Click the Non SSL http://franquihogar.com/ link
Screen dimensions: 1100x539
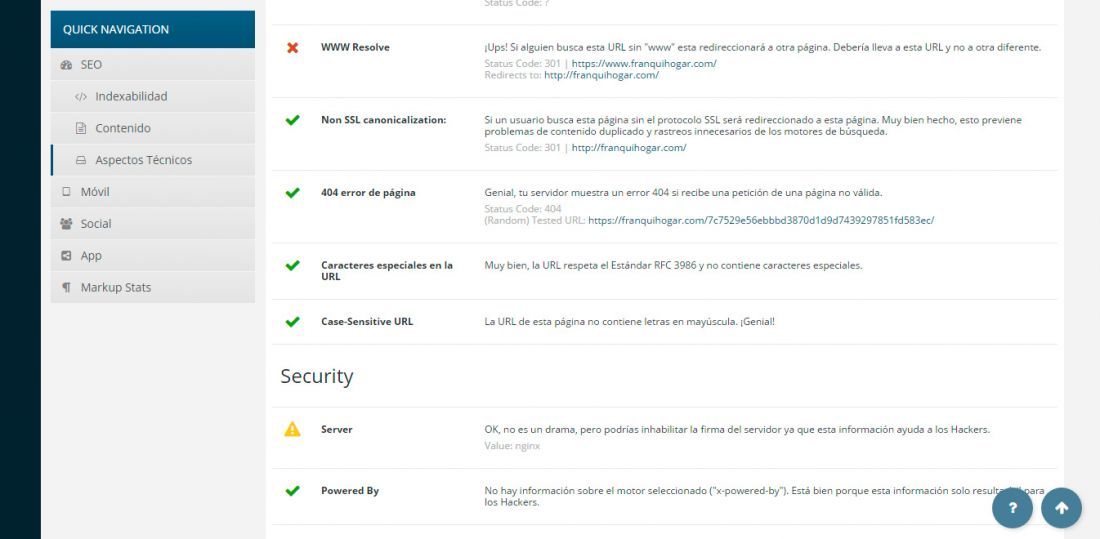click(629, 147)
